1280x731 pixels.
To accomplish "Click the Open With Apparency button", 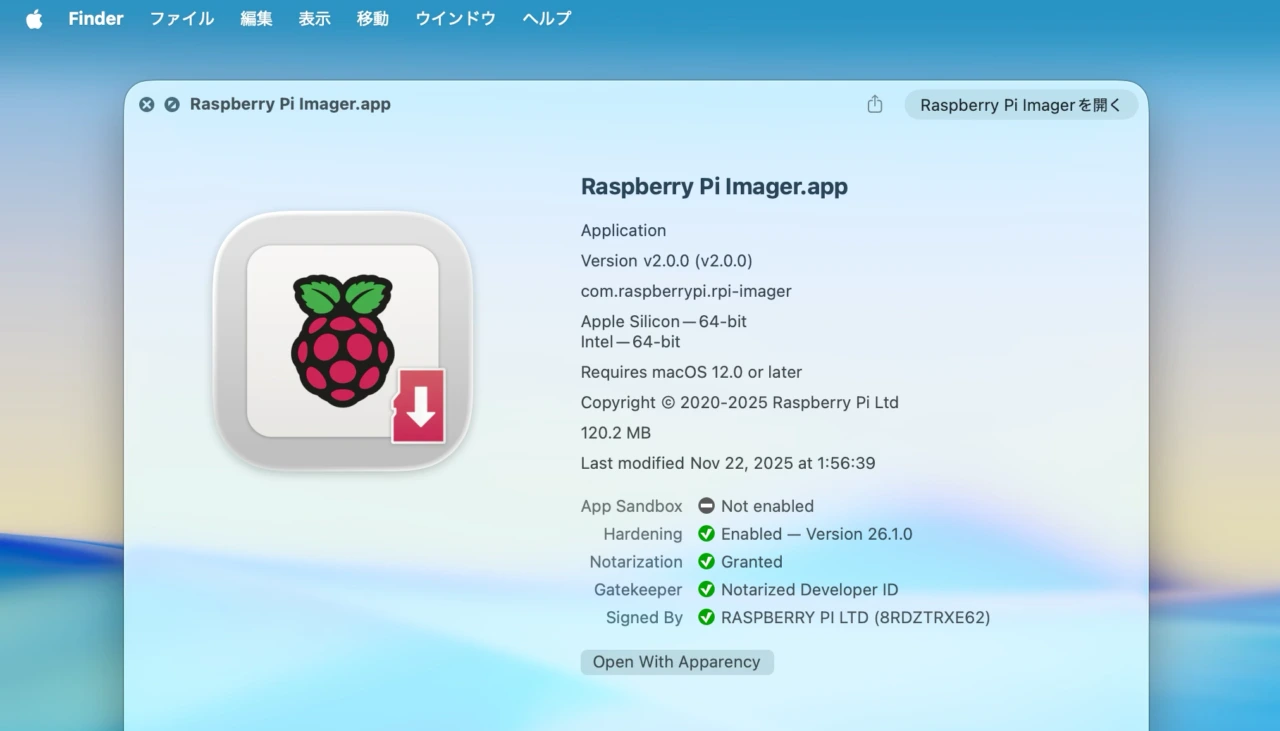I will [x=677, y=661].
